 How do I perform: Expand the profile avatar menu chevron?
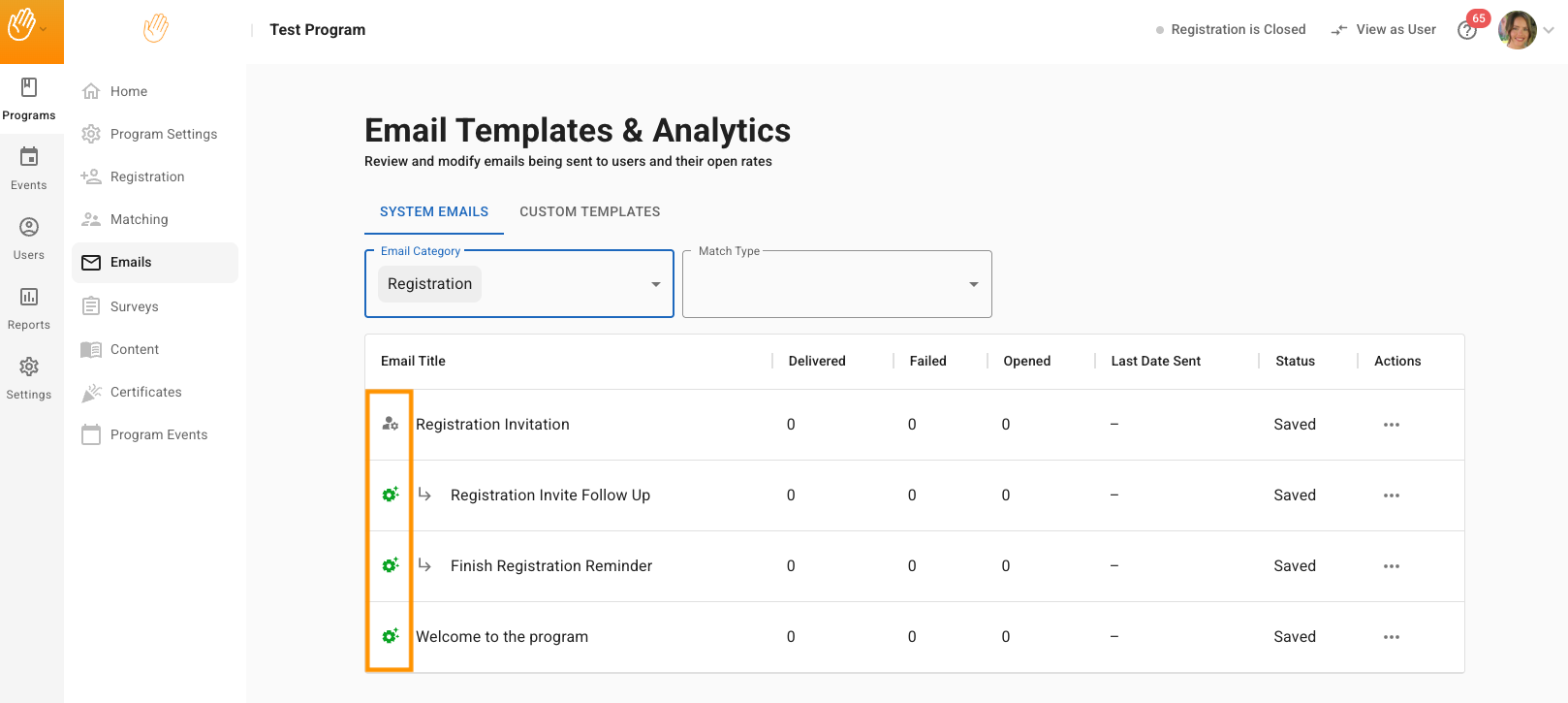coord(1549,30)
